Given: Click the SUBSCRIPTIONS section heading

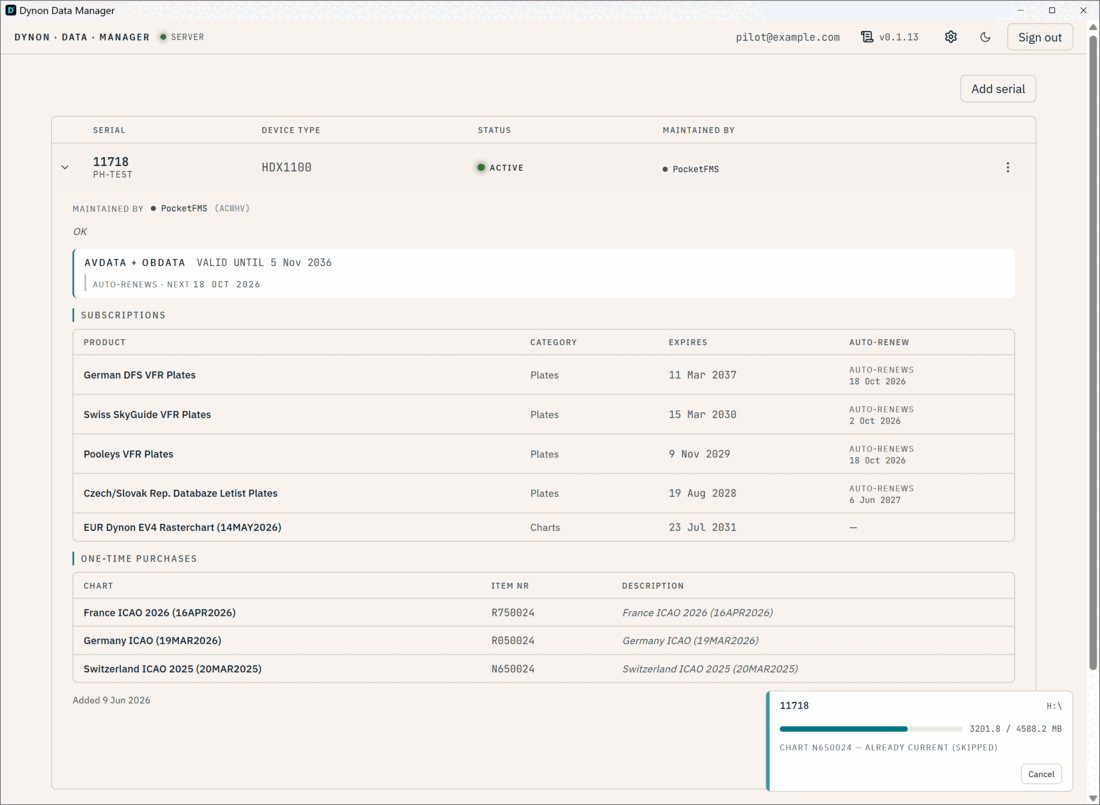Looking at the screenshot, I should [x=123, y=315].
